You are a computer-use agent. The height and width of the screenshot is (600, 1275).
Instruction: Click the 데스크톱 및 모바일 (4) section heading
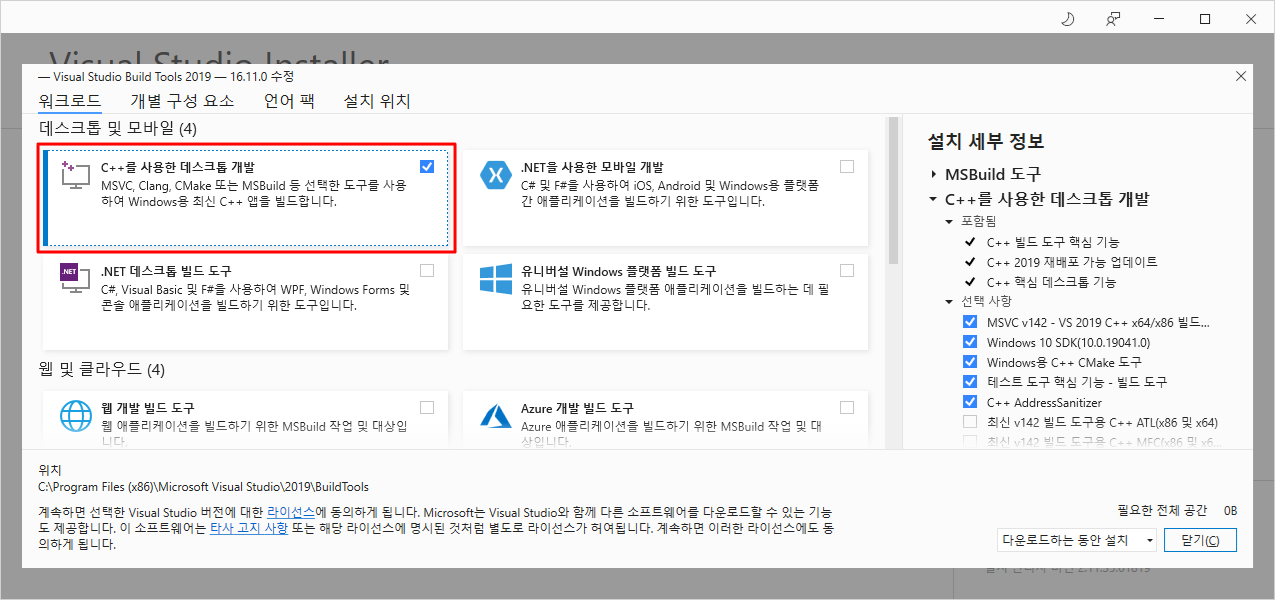click(x=118, y=128)
